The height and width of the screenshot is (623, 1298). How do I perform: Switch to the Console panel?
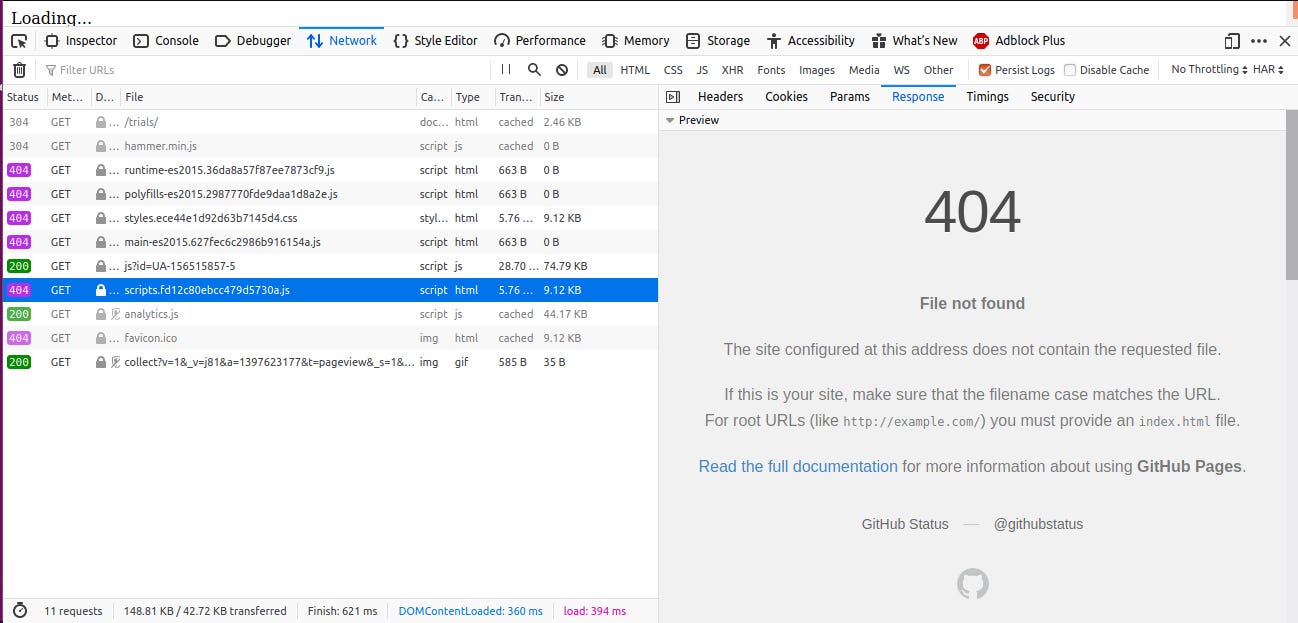pos(166,41)
